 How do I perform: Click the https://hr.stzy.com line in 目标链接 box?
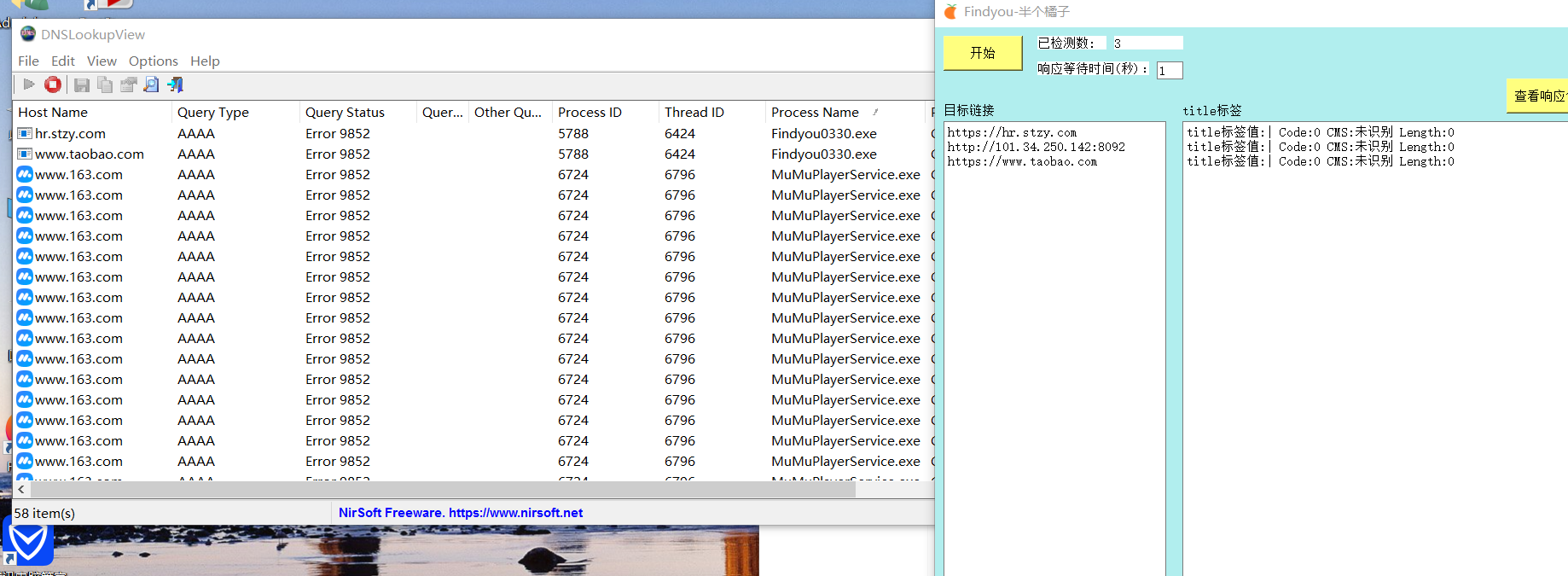pyautogui.click(x=1012, y=132)
